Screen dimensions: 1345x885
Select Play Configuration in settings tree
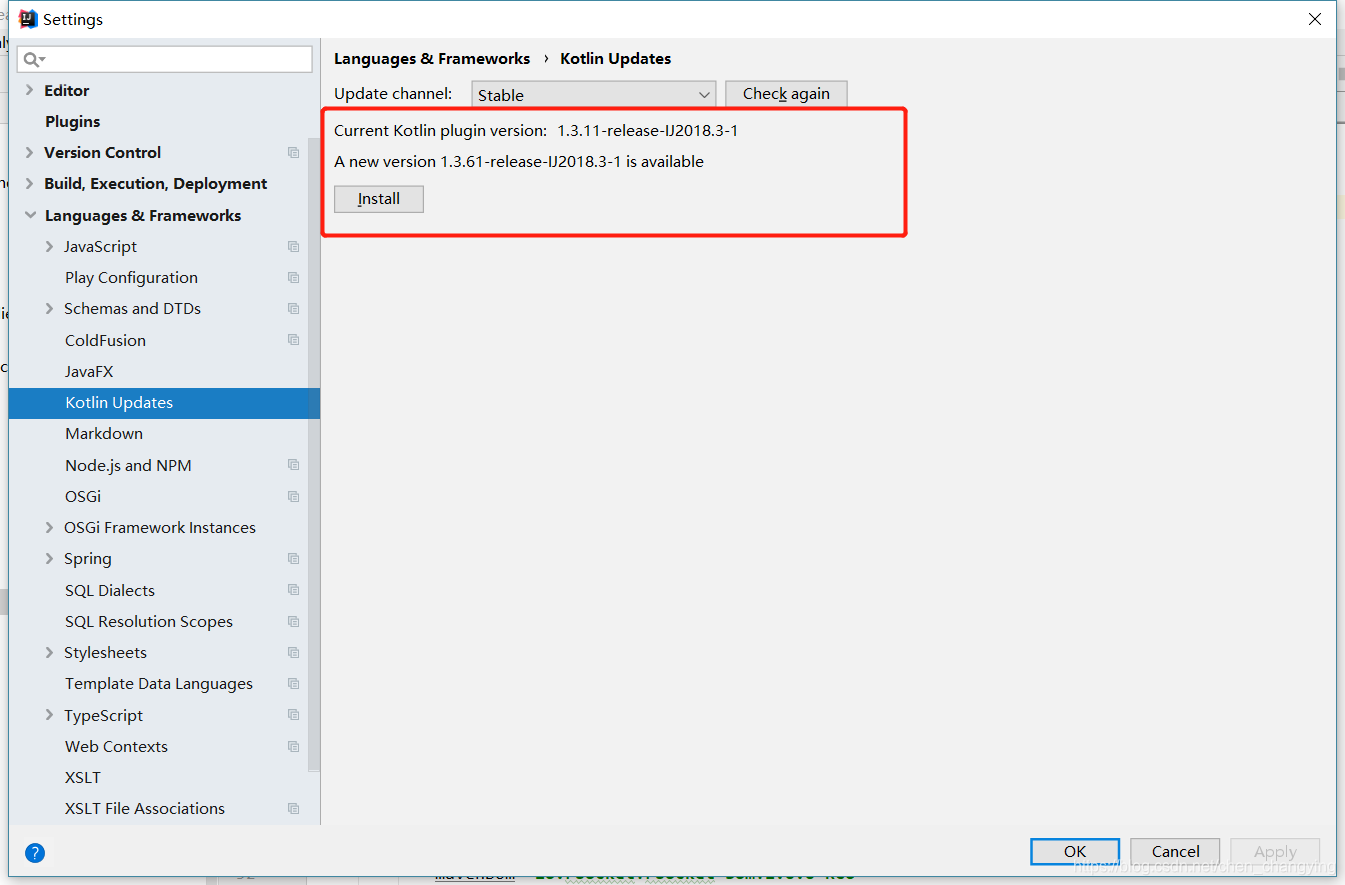(131, 278)
